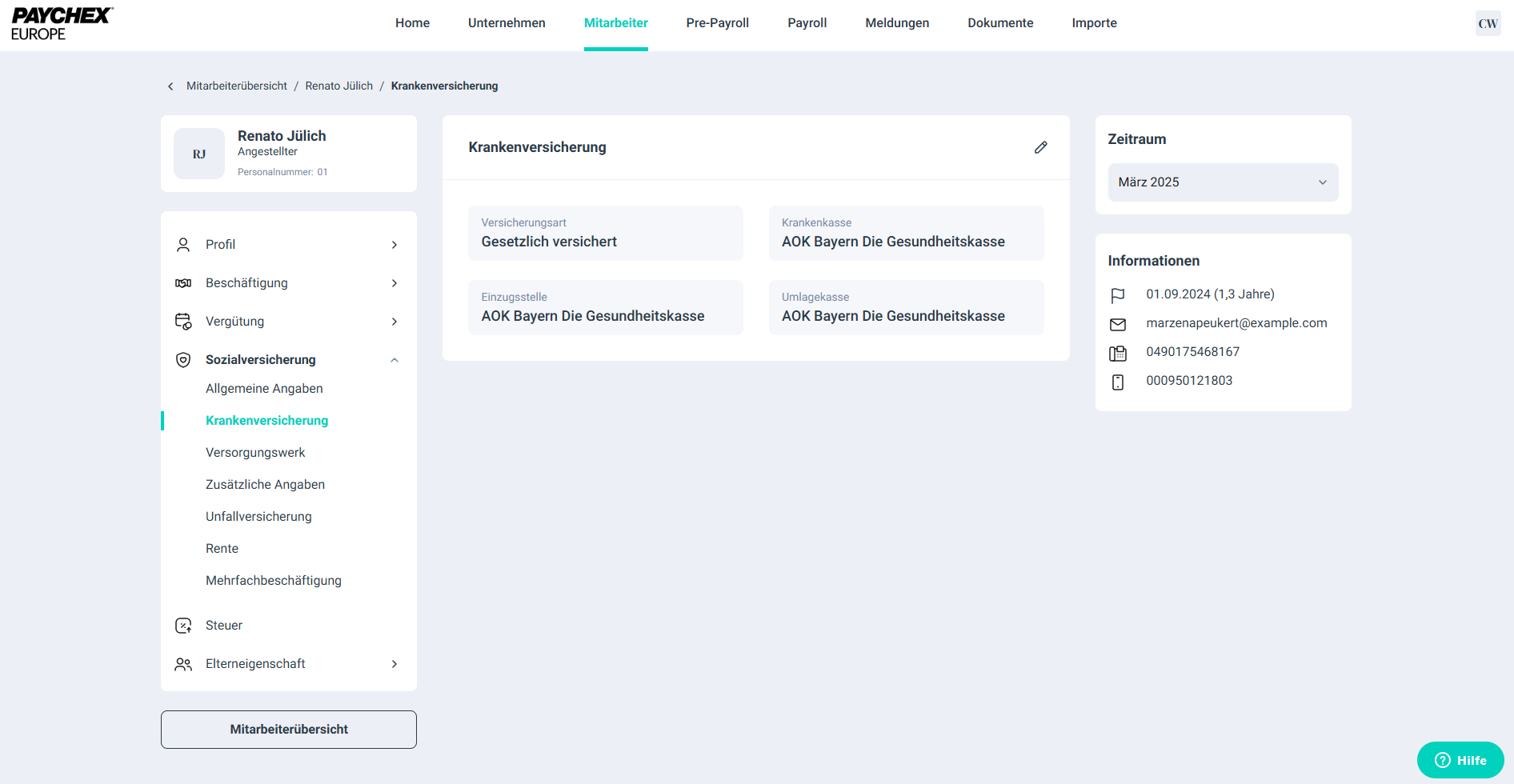Open the Pre-Payroll tab

pos(717,23)
